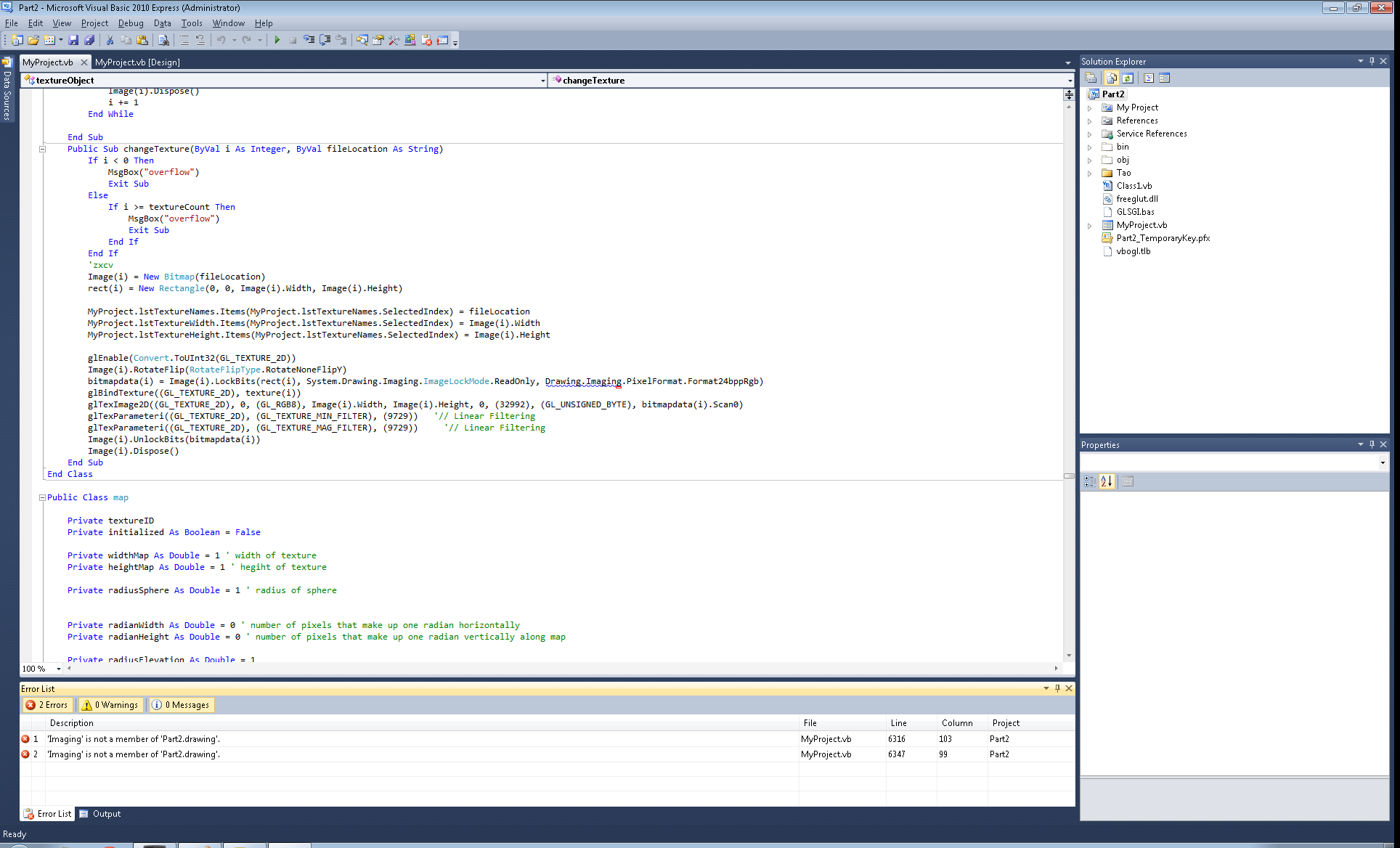This screenshot has height=848, width=1400.
Task: Open the Data Sources side panel tab
Action: coord(7,89)
